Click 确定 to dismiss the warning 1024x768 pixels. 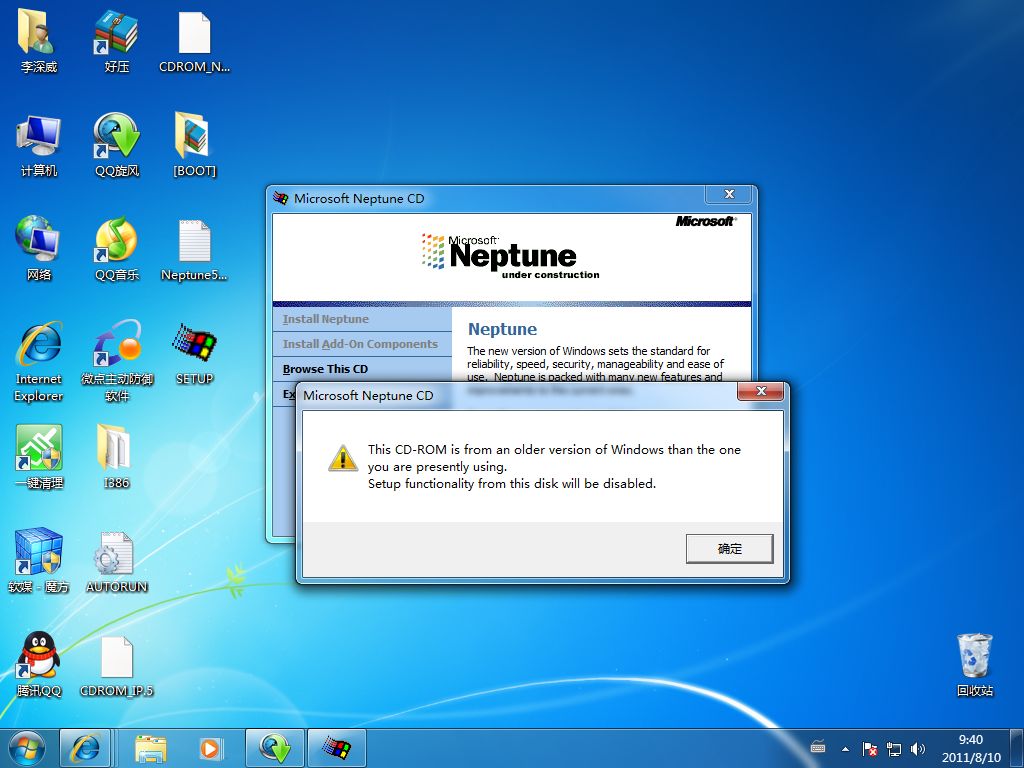(729, 549)
